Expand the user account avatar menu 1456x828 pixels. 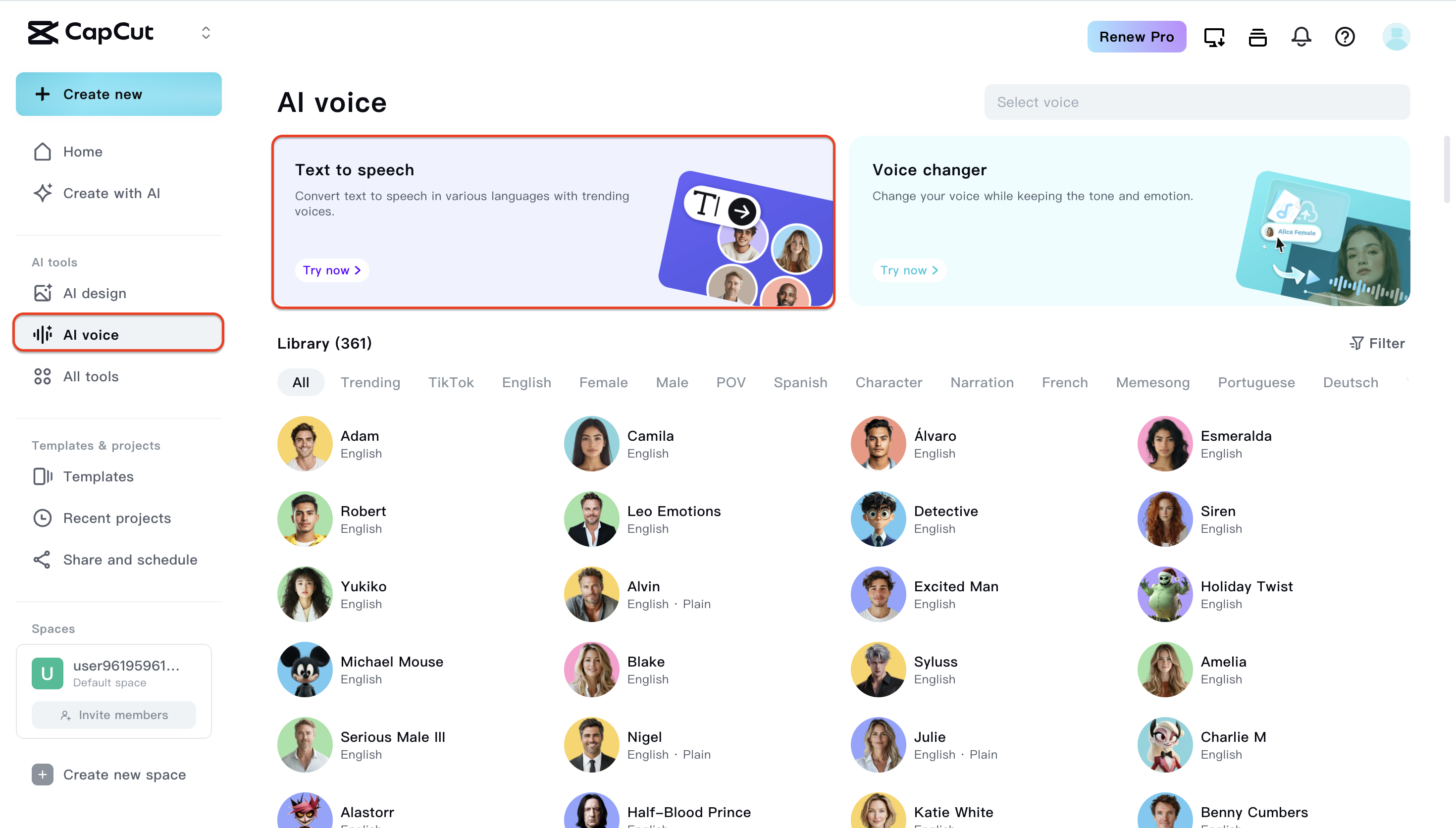1396,36
